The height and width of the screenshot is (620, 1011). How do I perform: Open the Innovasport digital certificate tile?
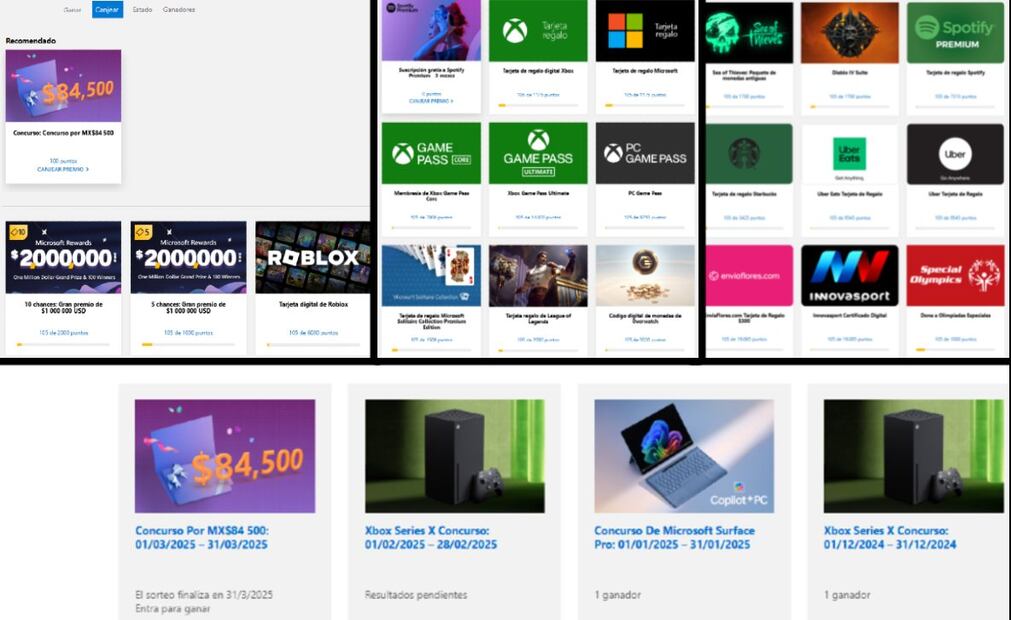tap(849, 275)
